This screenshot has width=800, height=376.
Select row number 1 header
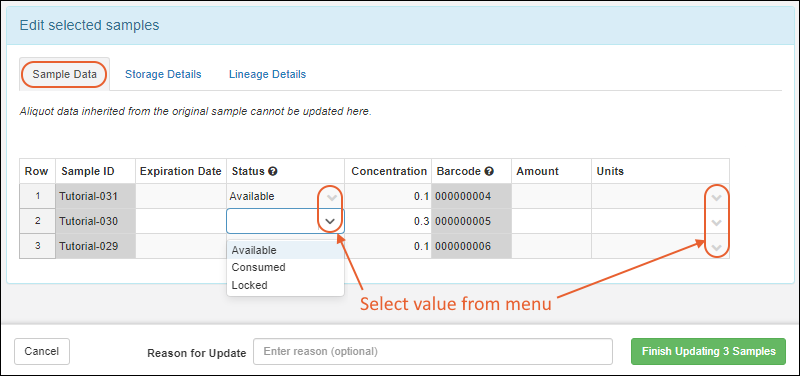[x=37, y=196]
